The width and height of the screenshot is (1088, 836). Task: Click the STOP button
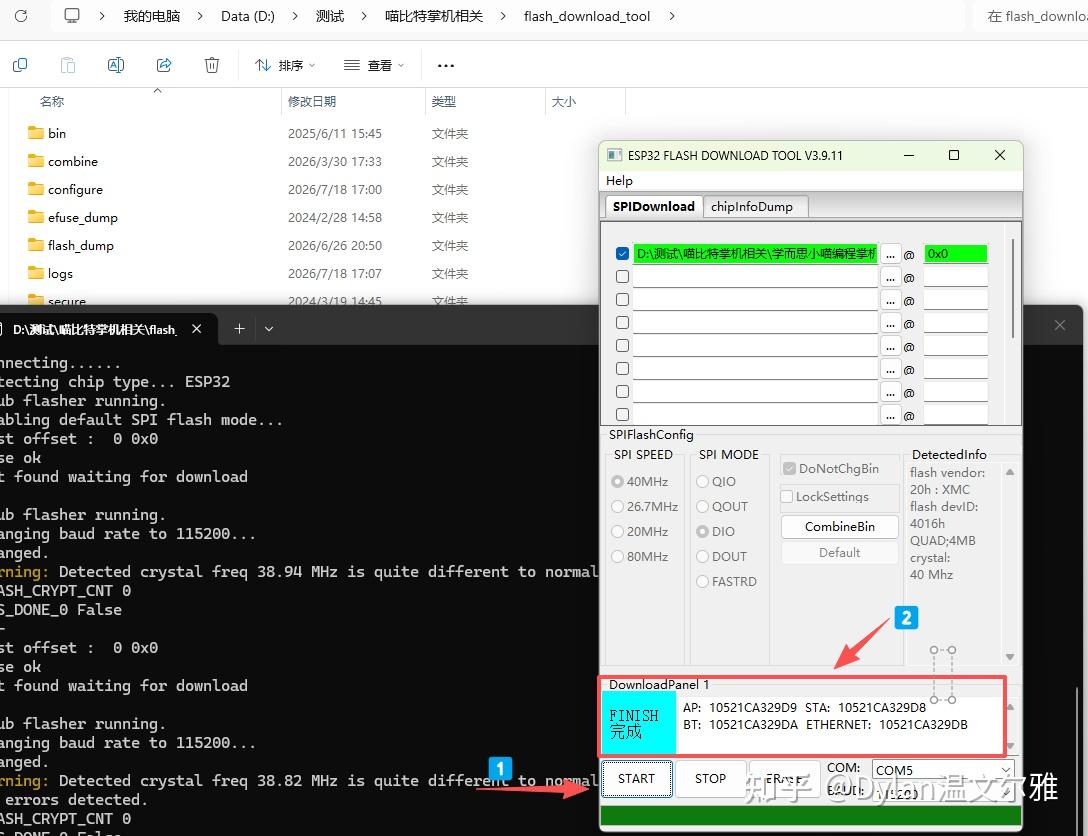(711, 778)
